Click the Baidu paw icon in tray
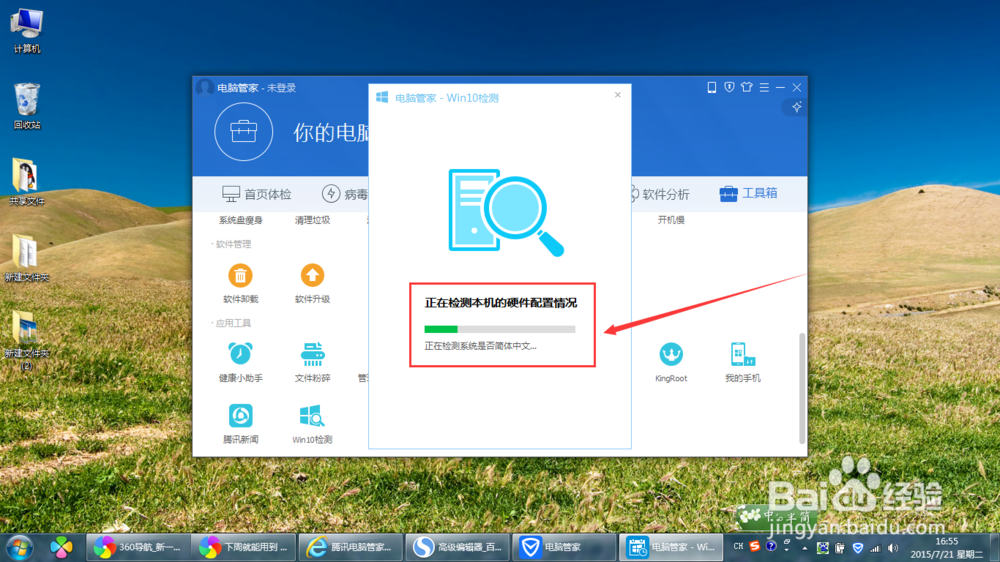The image size is (1000, 562). [x=823, y=548]
